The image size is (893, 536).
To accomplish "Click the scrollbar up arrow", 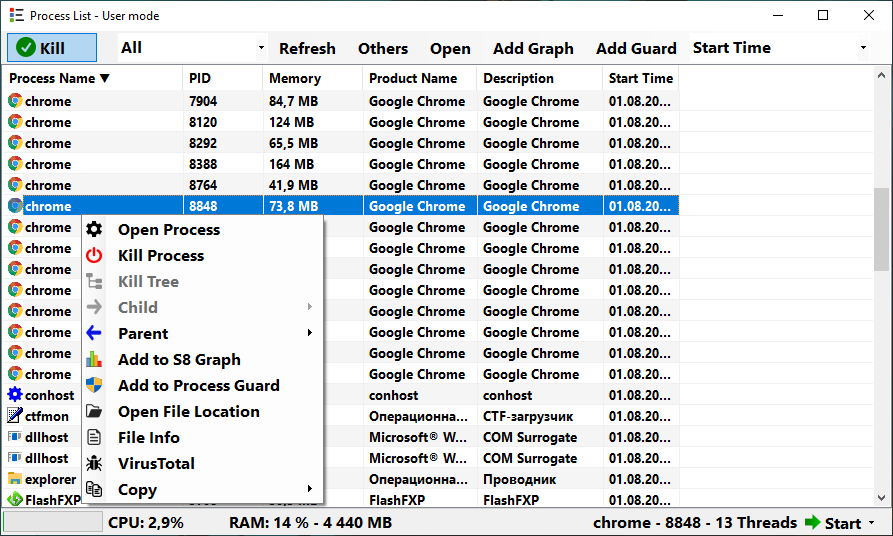I will point(882,75).
